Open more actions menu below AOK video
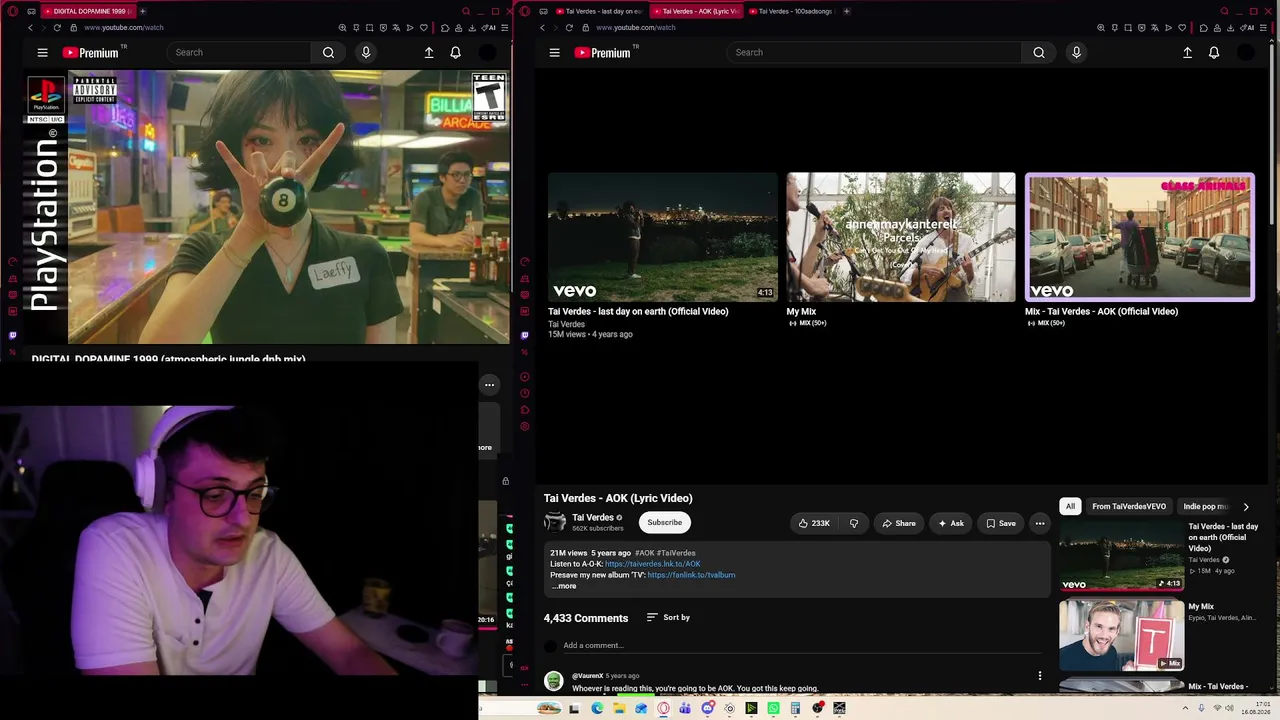The height and width of the screenshot is (720, 1280). pyautogui.click(x=1040, y=523)
